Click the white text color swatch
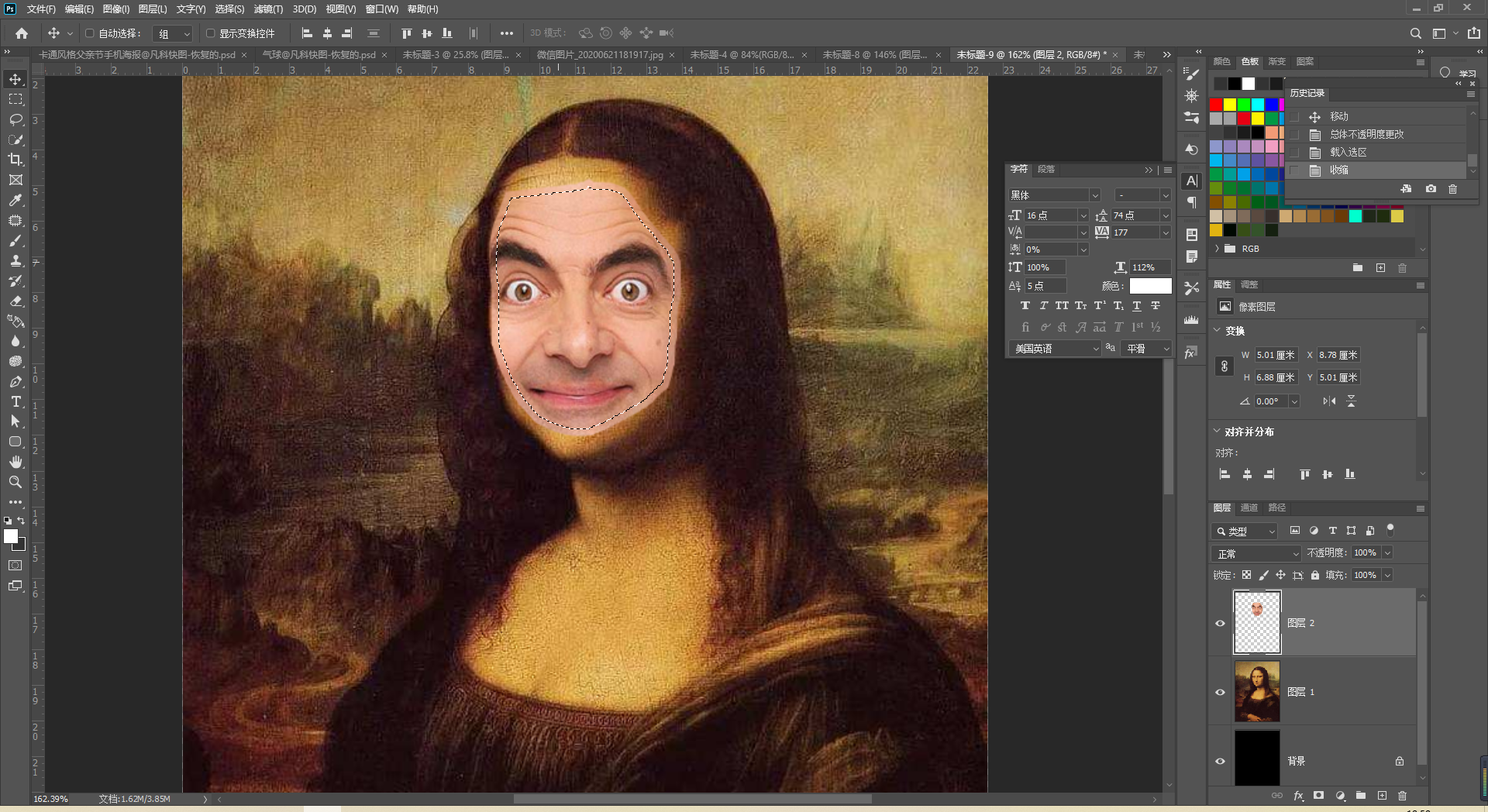The height and width of the screenshot is (812, 1488). coord(1151,286)
